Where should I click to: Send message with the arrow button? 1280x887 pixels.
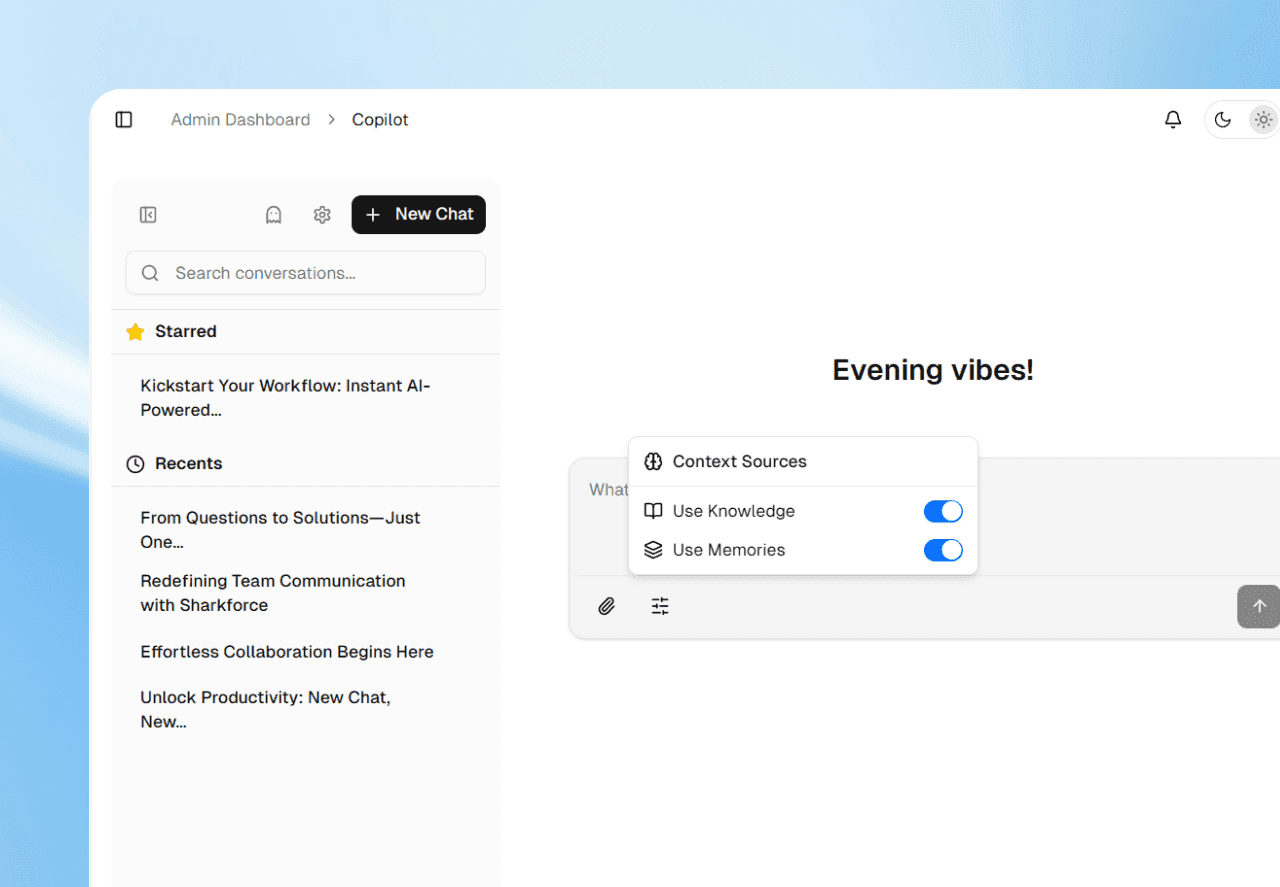pyautogui.click(x=1259, y=606)
